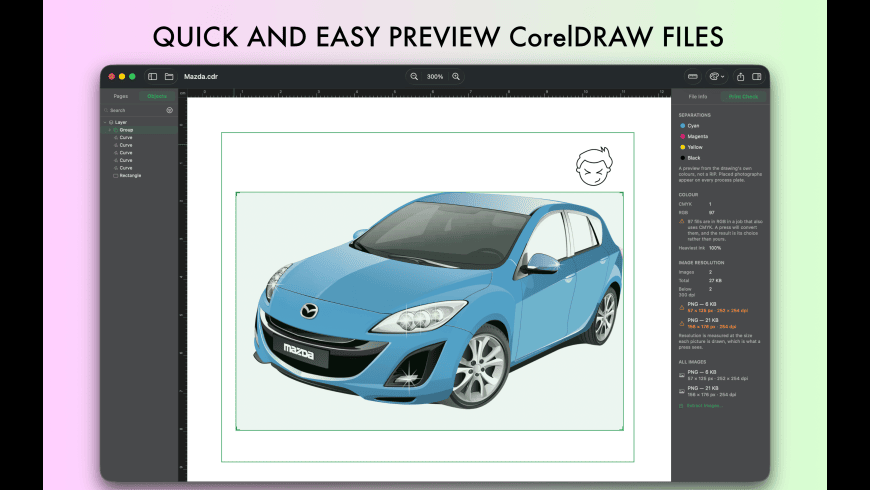Select the Layer row label
Image resolution: width=870 pixels, height=490 pixels.
point(121,122)
